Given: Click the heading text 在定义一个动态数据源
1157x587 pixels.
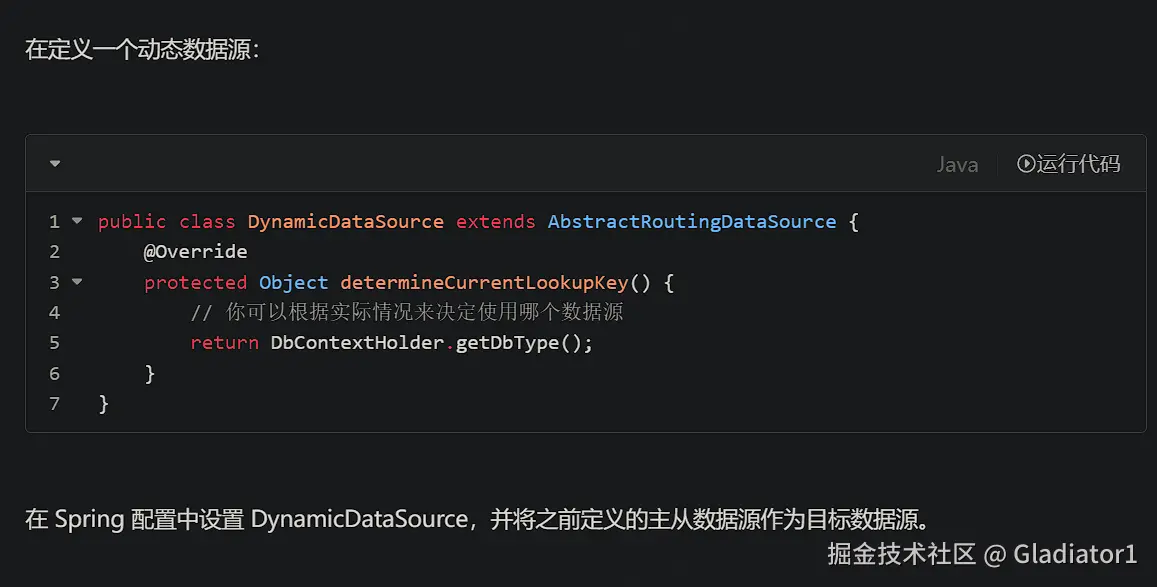Looking at the screenshot, I should (142, 49).
